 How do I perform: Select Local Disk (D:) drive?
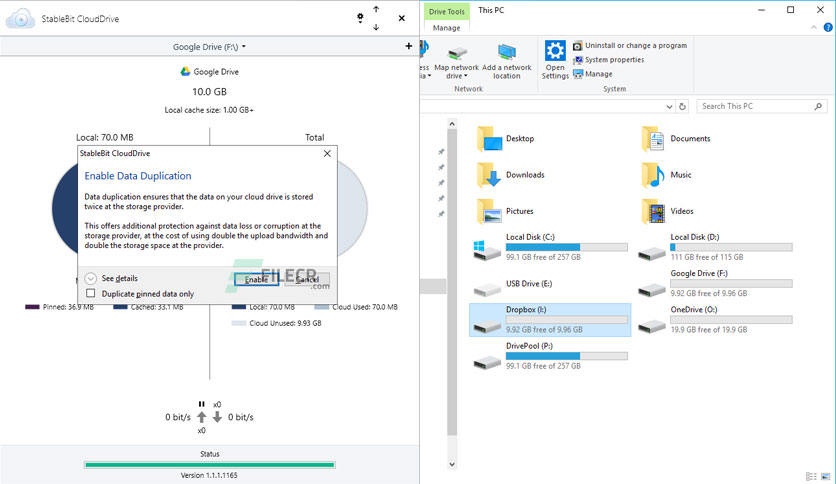715,247
